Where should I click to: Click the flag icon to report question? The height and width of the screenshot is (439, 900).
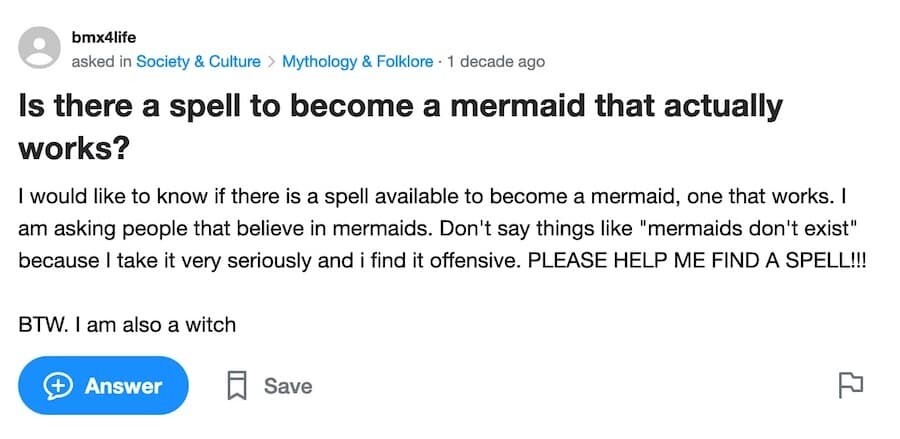click(x=850, y=385)
